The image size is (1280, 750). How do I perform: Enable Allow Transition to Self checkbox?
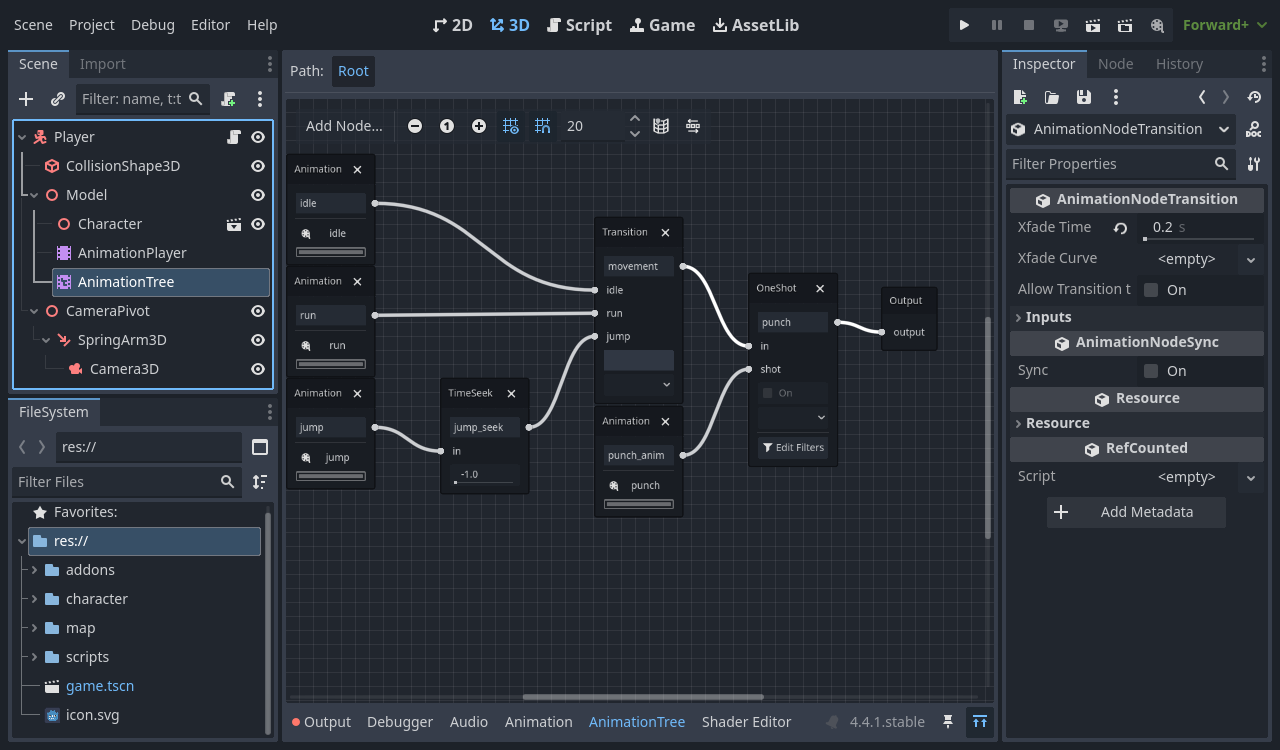pos(1151,290)
